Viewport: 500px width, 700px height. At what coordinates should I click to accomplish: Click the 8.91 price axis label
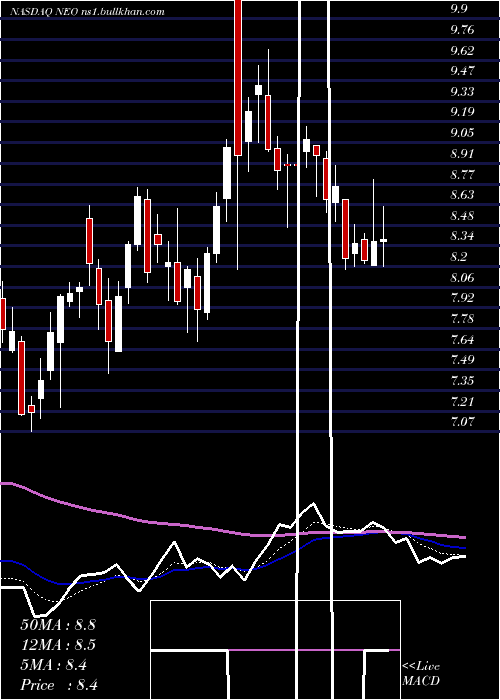pyautogui.click(x=462, y=154)
